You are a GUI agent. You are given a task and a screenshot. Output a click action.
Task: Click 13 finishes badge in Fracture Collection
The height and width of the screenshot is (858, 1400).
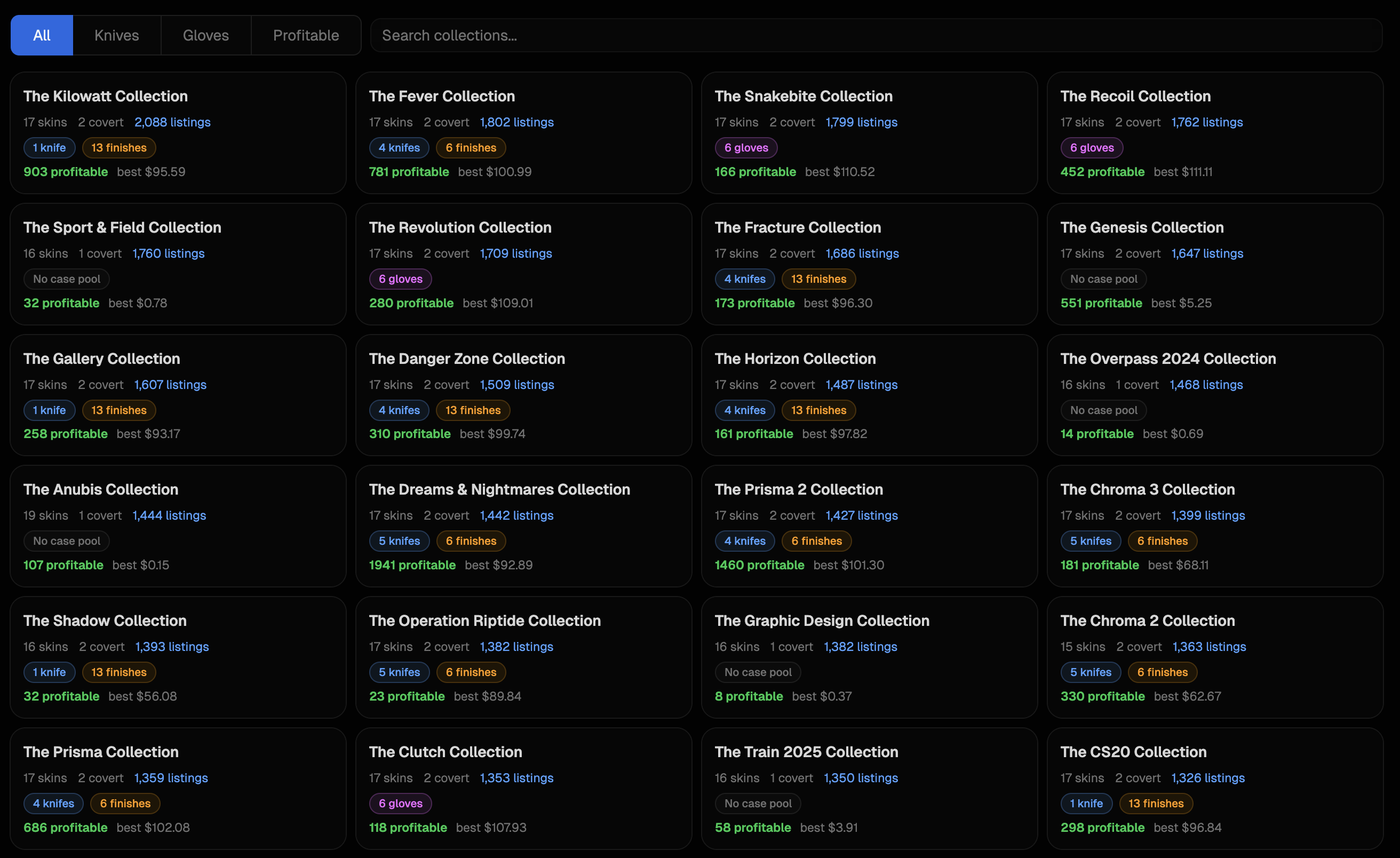pyautogui.click(x=818, y=279)
